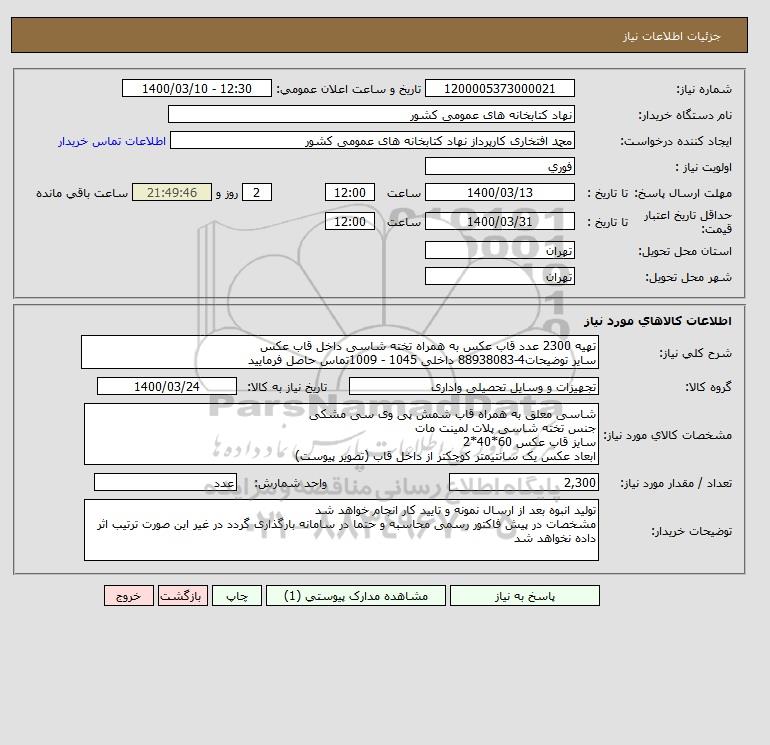Click the چاپ print button
Viewport: 770px width, 745px height.
tap(237, 596)
